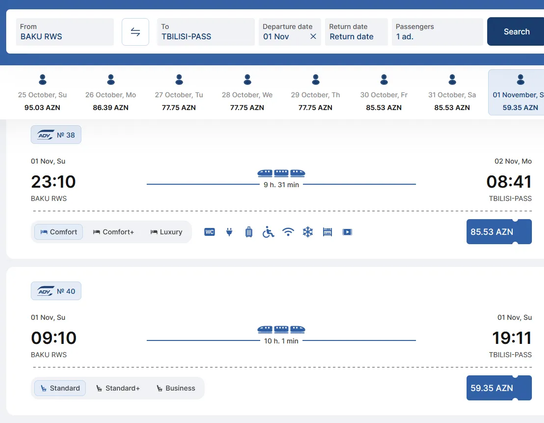Click the № 38 train number badge
This screenshot has width=544, height=423.
click(56, 135)
